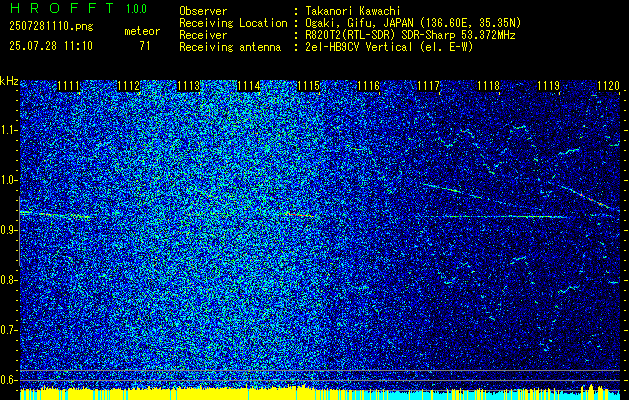
Task: Click the Receiver field label
Action: pos(203,35)
